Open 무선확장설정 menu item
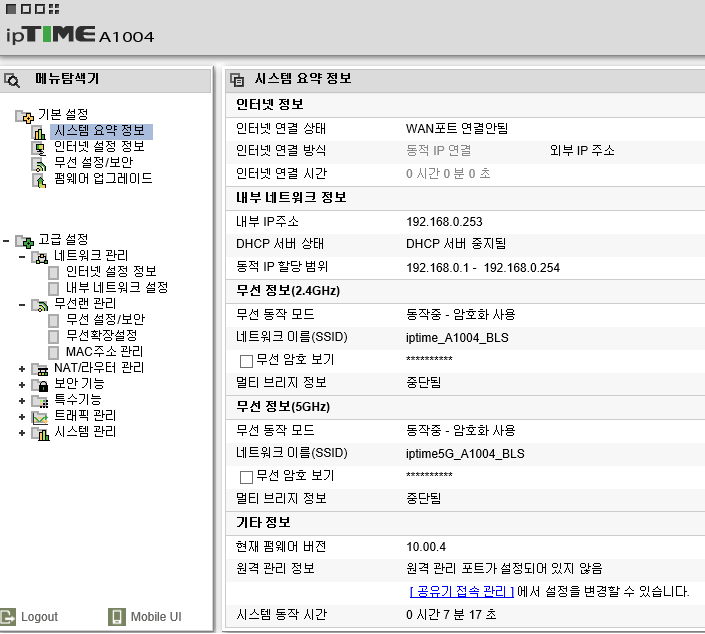 (101, 335)
